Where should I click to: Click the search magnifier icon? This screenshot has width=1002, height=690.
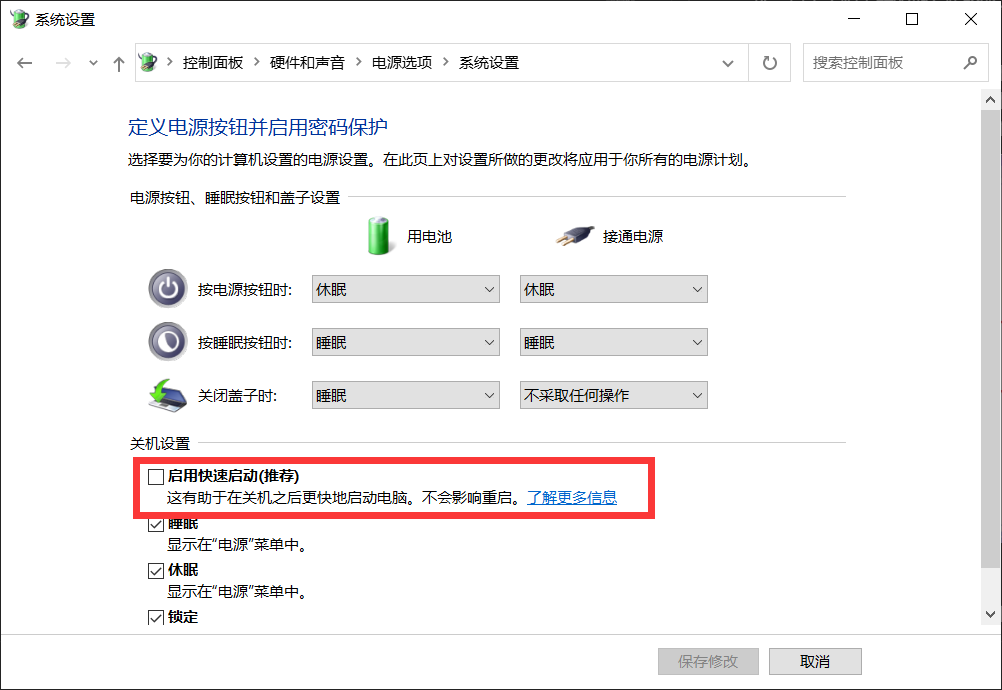[x=970, y=63]
